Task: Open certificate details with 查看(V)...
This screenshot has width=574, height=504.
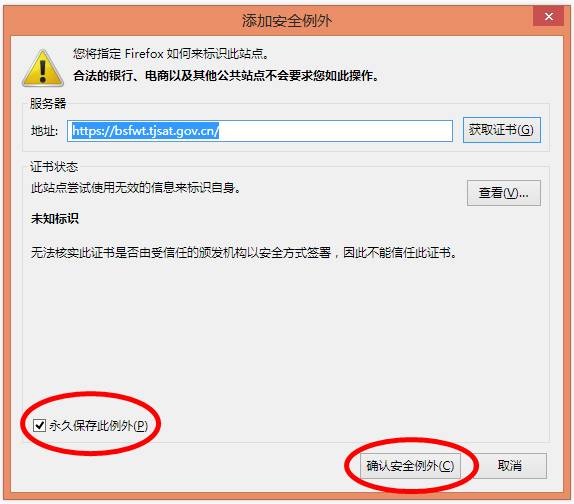Action: click(x=504, y=193)
